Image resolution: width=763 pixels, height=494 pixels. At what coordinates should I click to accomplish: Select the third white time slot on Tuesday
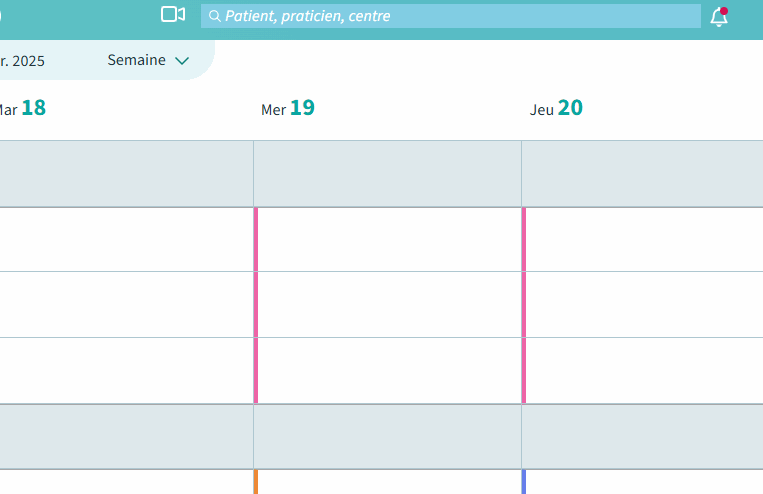click(x=125, y=370)
